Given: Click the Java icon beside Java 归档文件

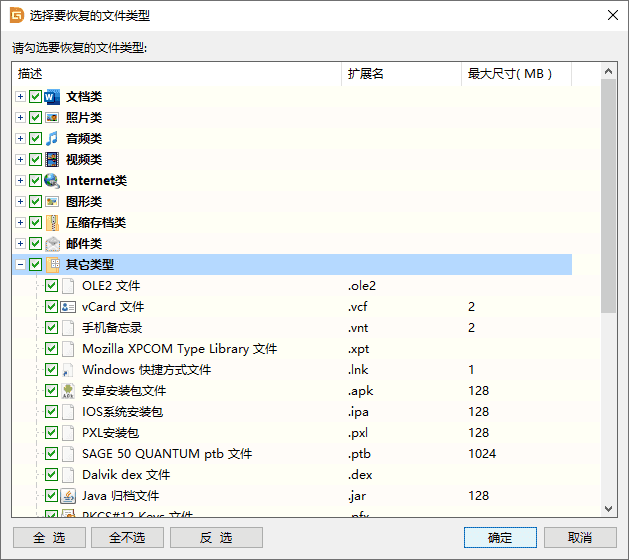Looking at the screenshot, I should [68, 496].
